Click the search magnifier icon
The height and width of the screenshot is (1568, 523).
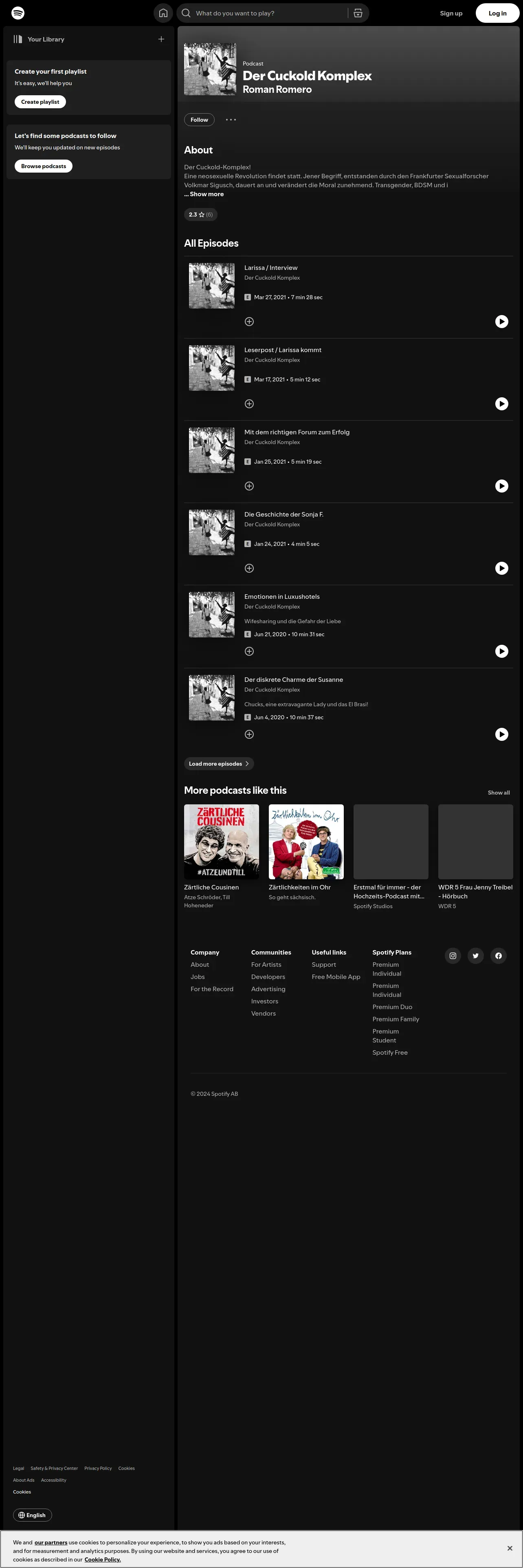(186, 13)
